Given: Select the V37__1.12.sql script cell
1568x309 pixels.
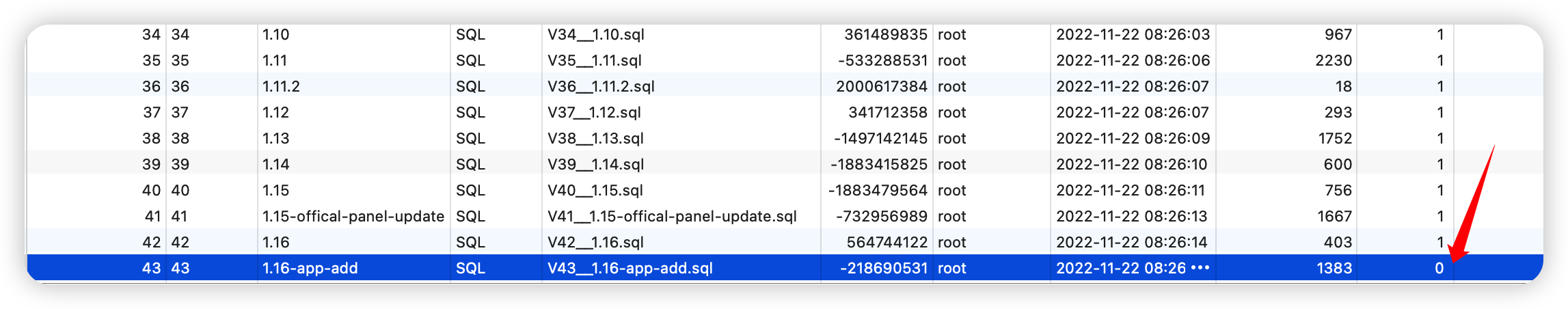Looking at the screenshot, I should (594, 112).
